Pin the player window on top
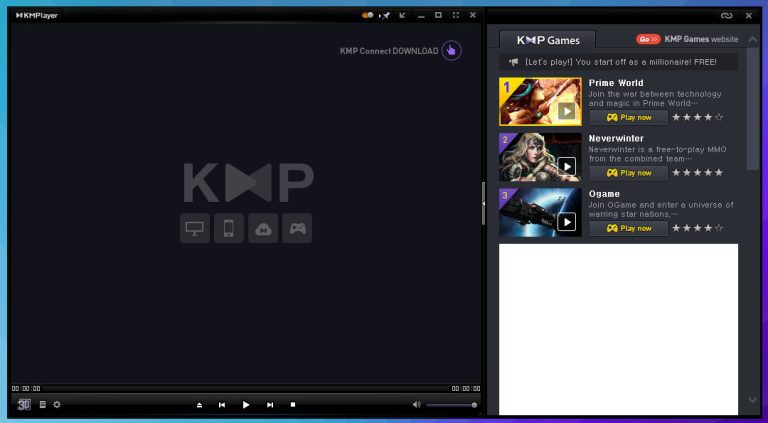The image size is (768, 423). coord(385,15)
